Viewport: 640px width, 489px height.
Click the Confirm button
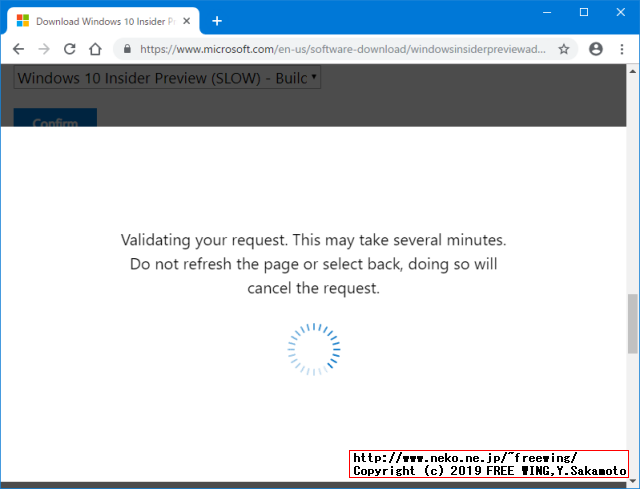55,118
